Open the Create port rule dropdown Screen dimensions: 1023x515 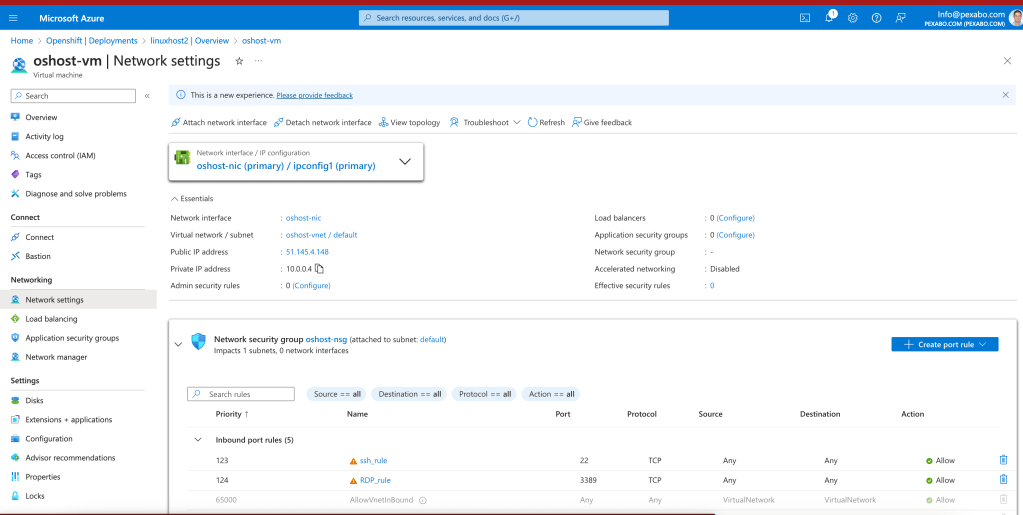(x=945, y=344)
